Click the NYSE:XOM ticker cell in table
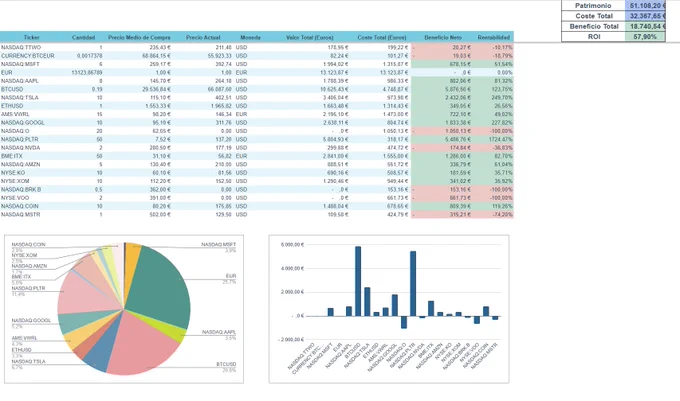The image size is (680, 401). tap(15, 181)
